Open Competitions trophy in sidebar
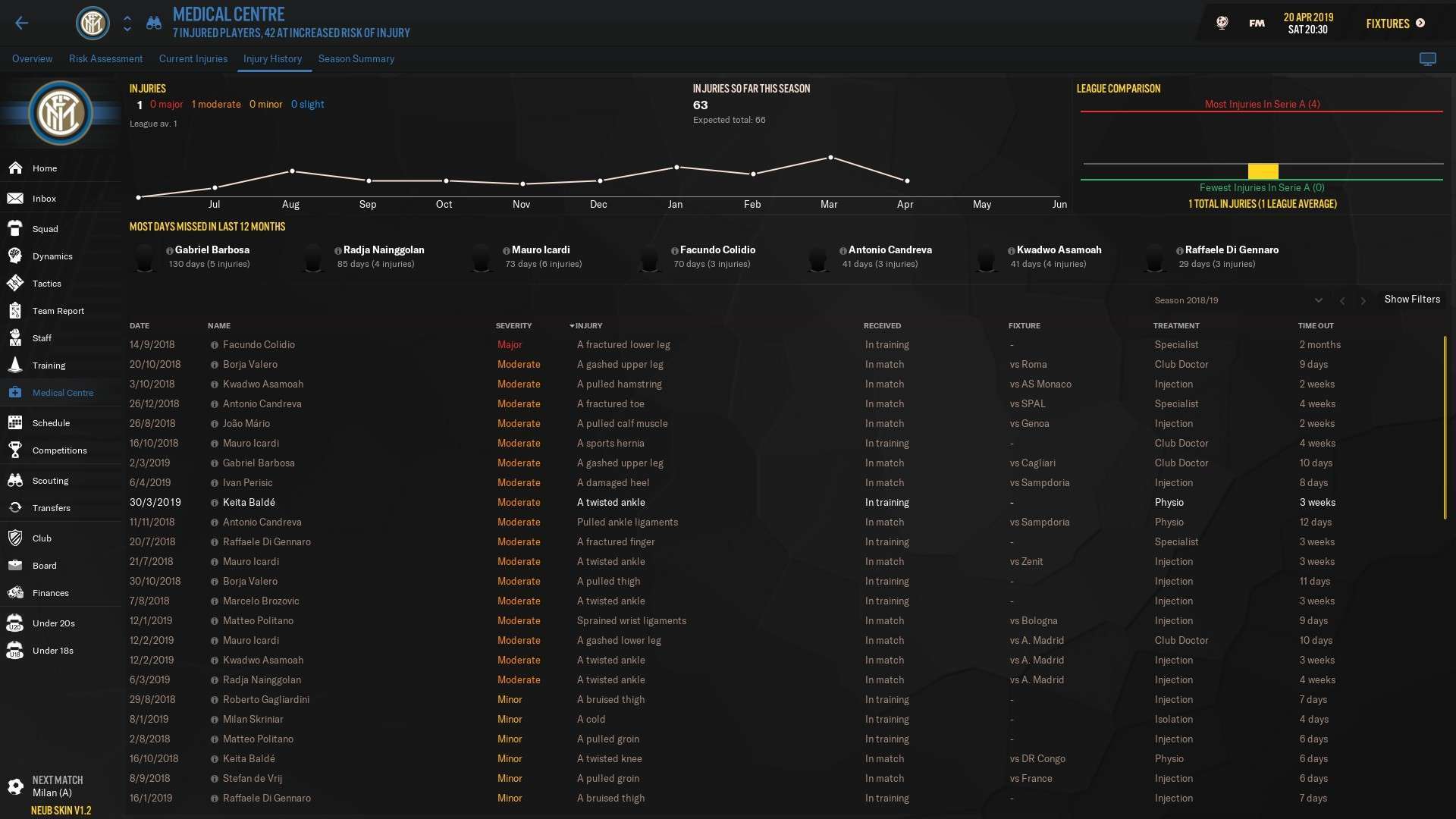The width and height of the screenshot is (1456, 819). [16, 450]
